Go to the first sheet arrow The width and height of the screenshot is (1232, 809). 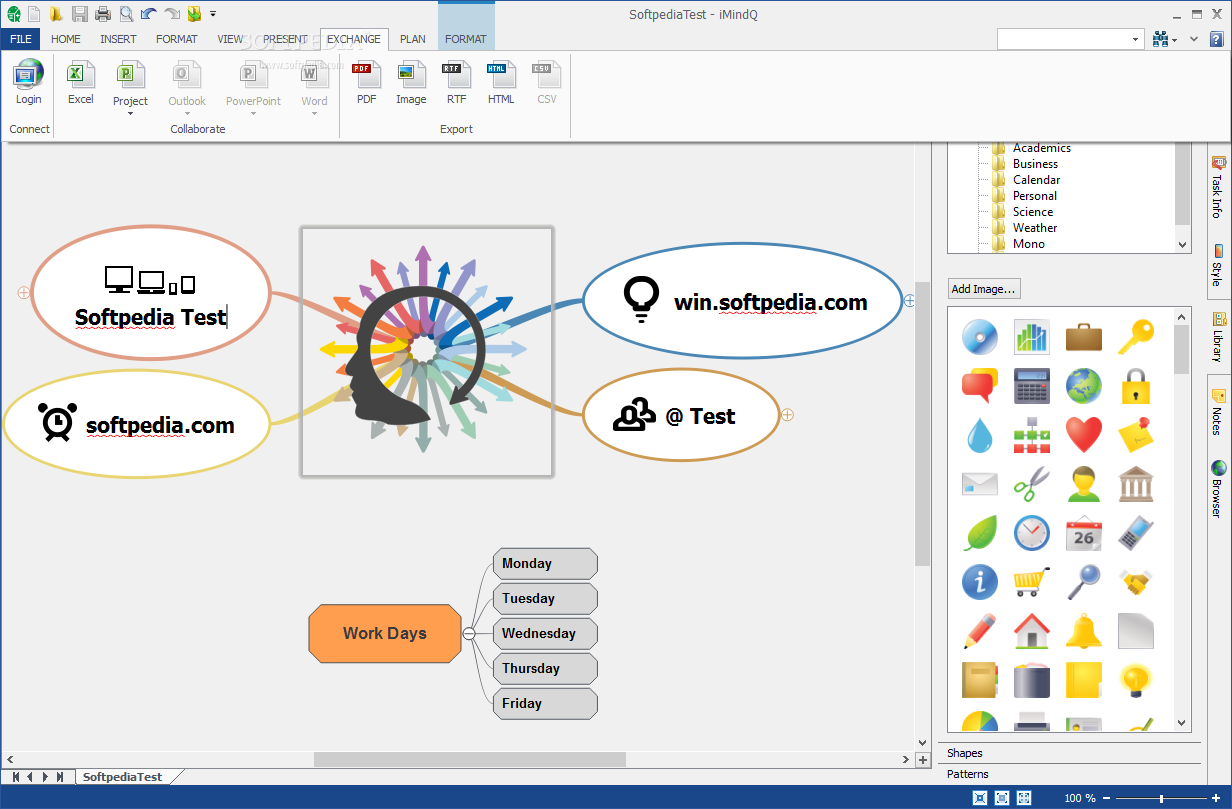(x=15, y=776)
